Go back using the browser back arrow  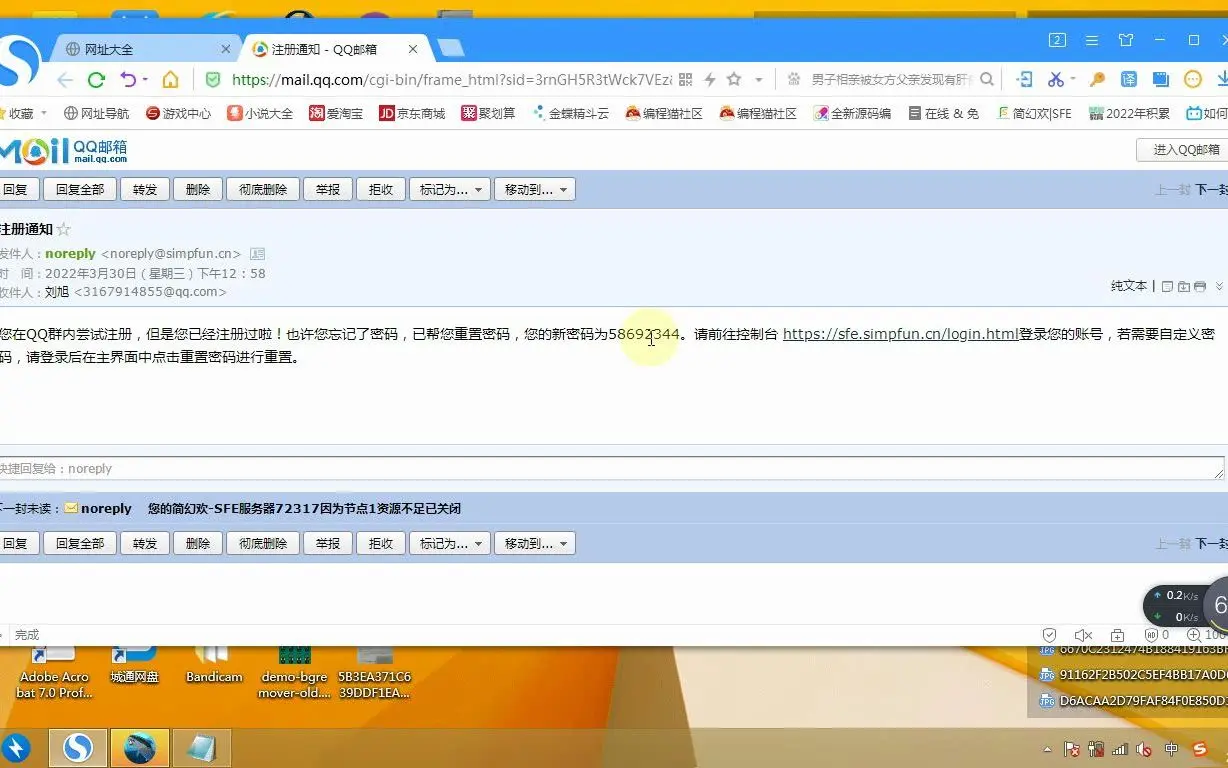tap(65, 80)
